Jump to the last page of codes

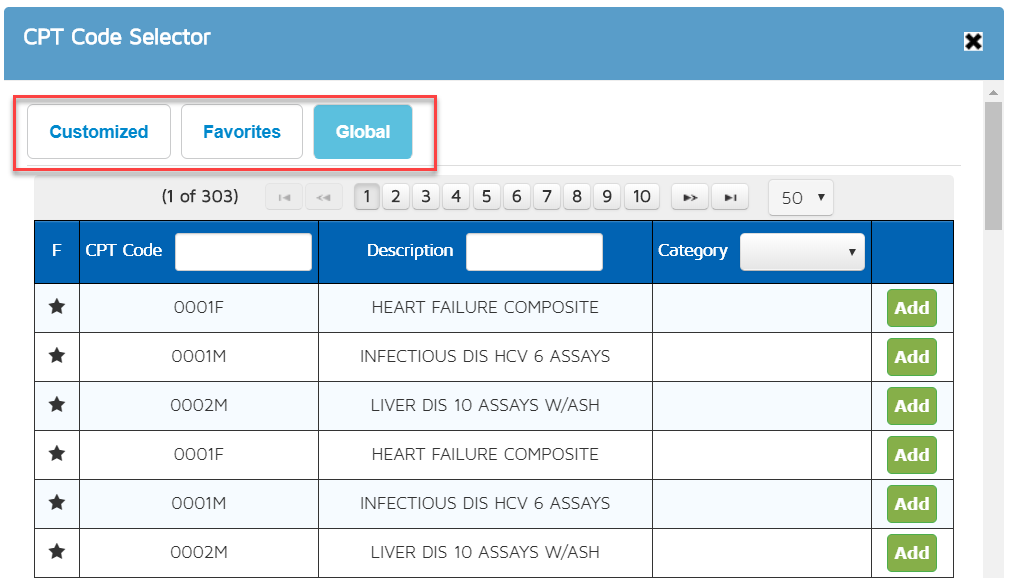point(730,198)
